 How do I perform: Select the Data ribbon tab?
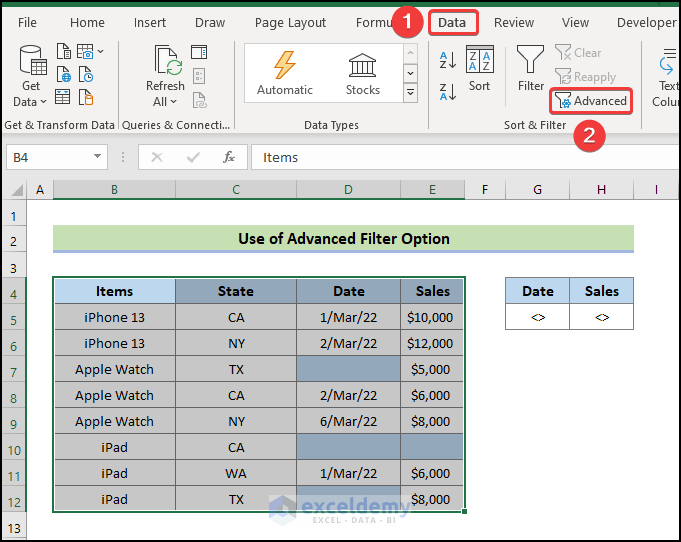(452, 23)
